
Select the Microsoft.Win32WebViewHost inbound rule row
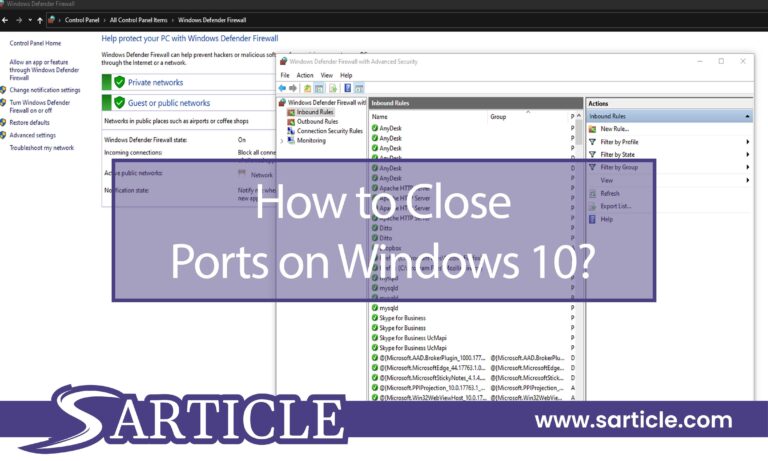click(473, 397)
